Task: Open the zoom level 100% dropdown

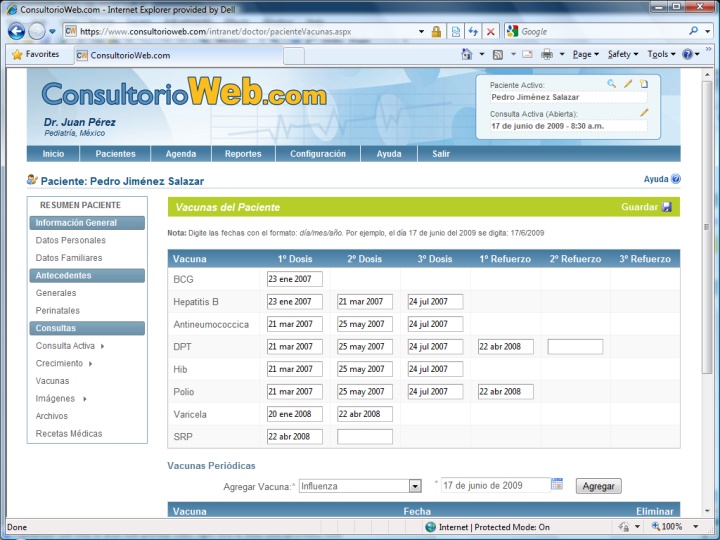Action: 695,527
